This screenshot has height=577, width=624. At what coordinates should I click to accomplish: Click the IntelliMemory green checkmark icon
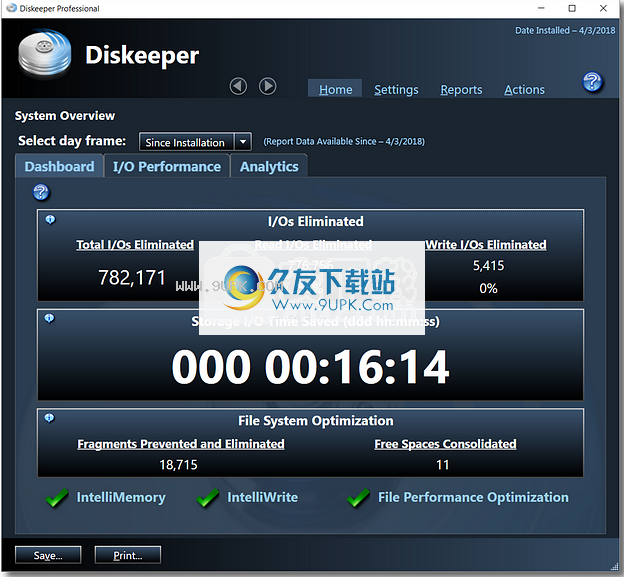(57, 497)
